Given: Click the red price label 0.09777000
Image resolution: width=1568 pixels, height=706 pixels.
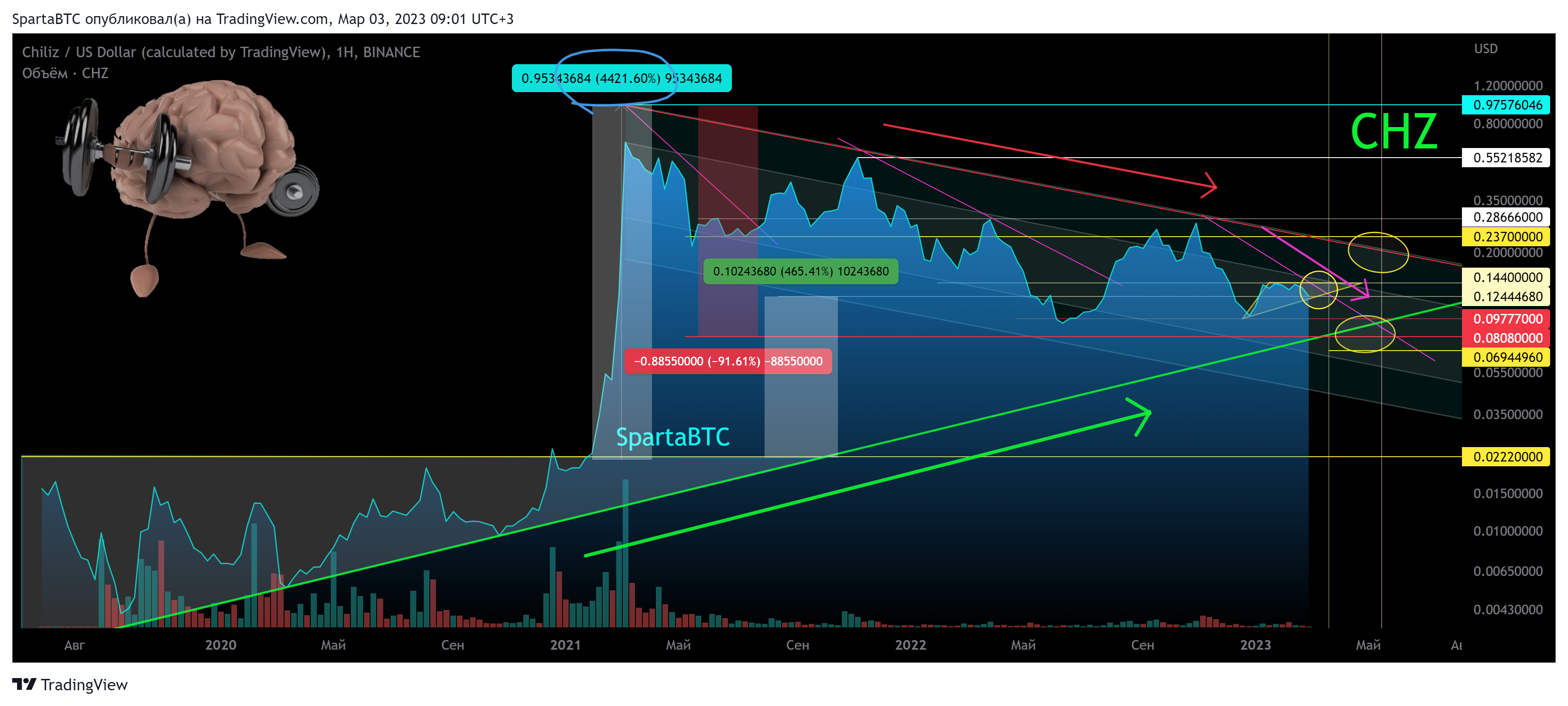Looking at the screenshot, I should [x=1506, y=319].
